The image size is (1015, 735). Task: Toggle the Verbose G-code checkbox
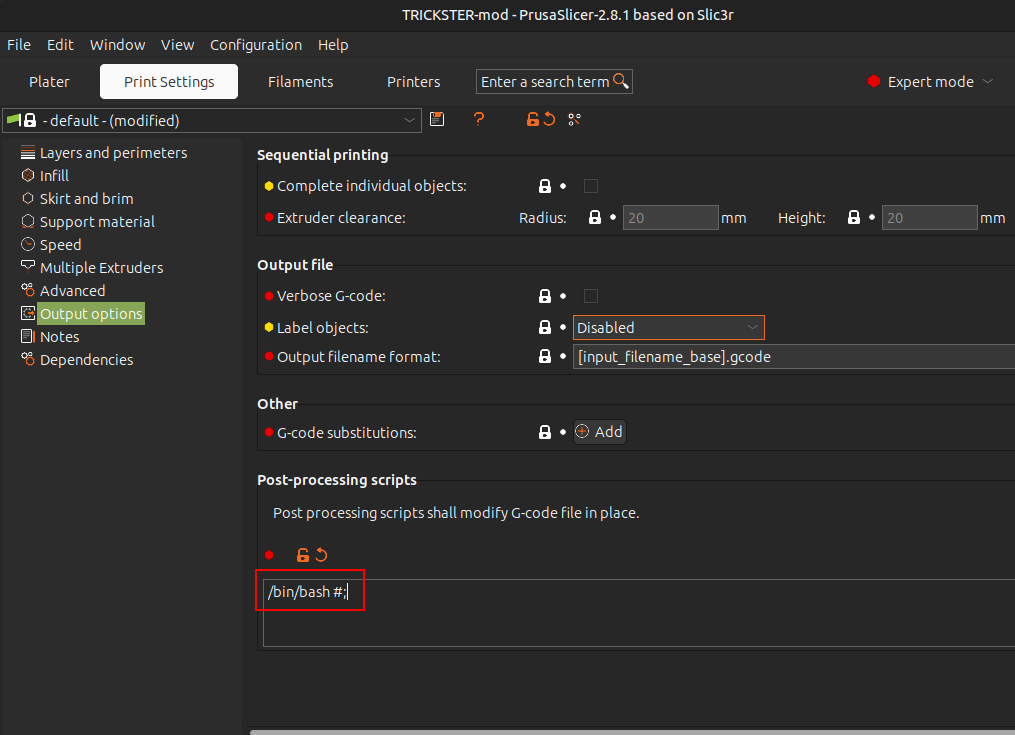pos(591,296)
